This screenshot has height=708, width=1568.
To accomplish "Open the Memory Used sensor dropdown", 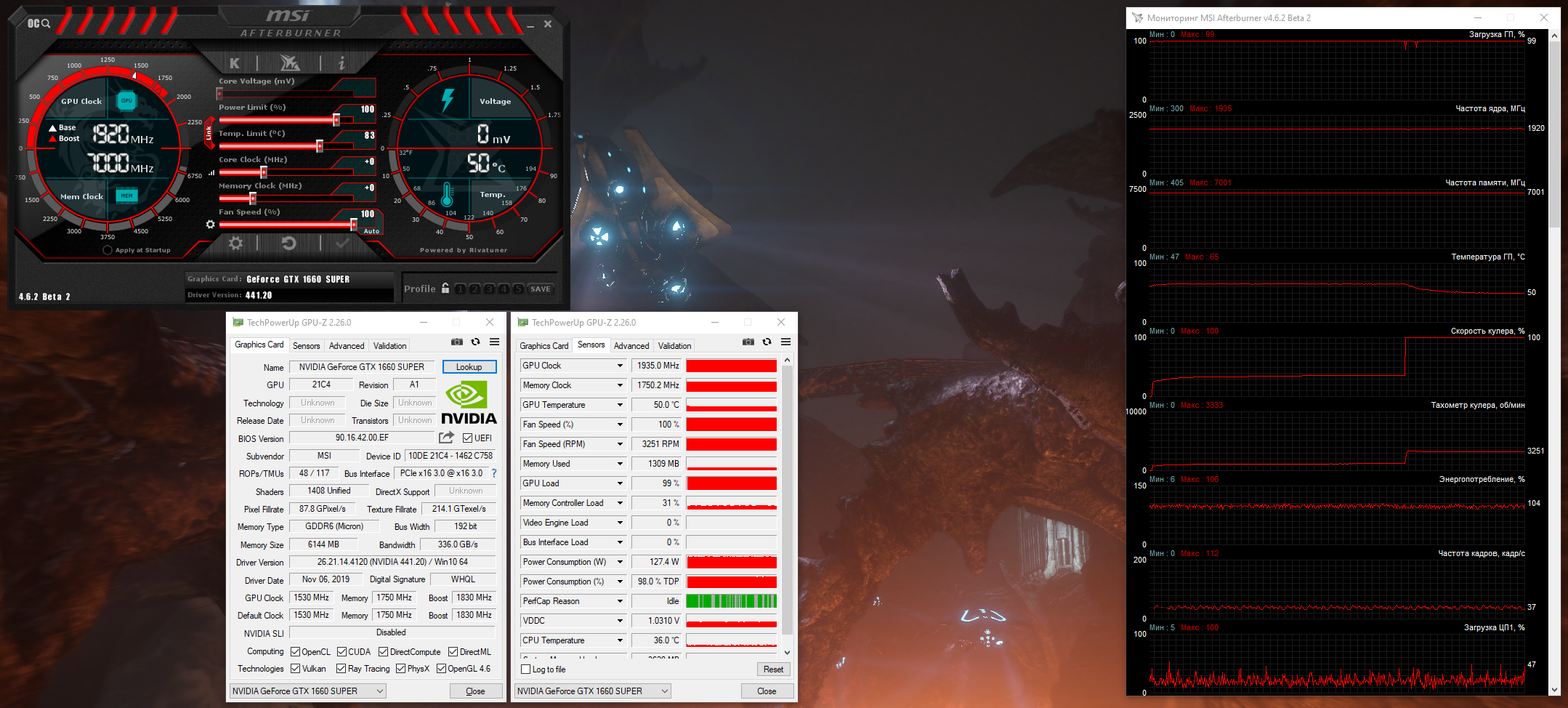I will [x=620, y=464].
